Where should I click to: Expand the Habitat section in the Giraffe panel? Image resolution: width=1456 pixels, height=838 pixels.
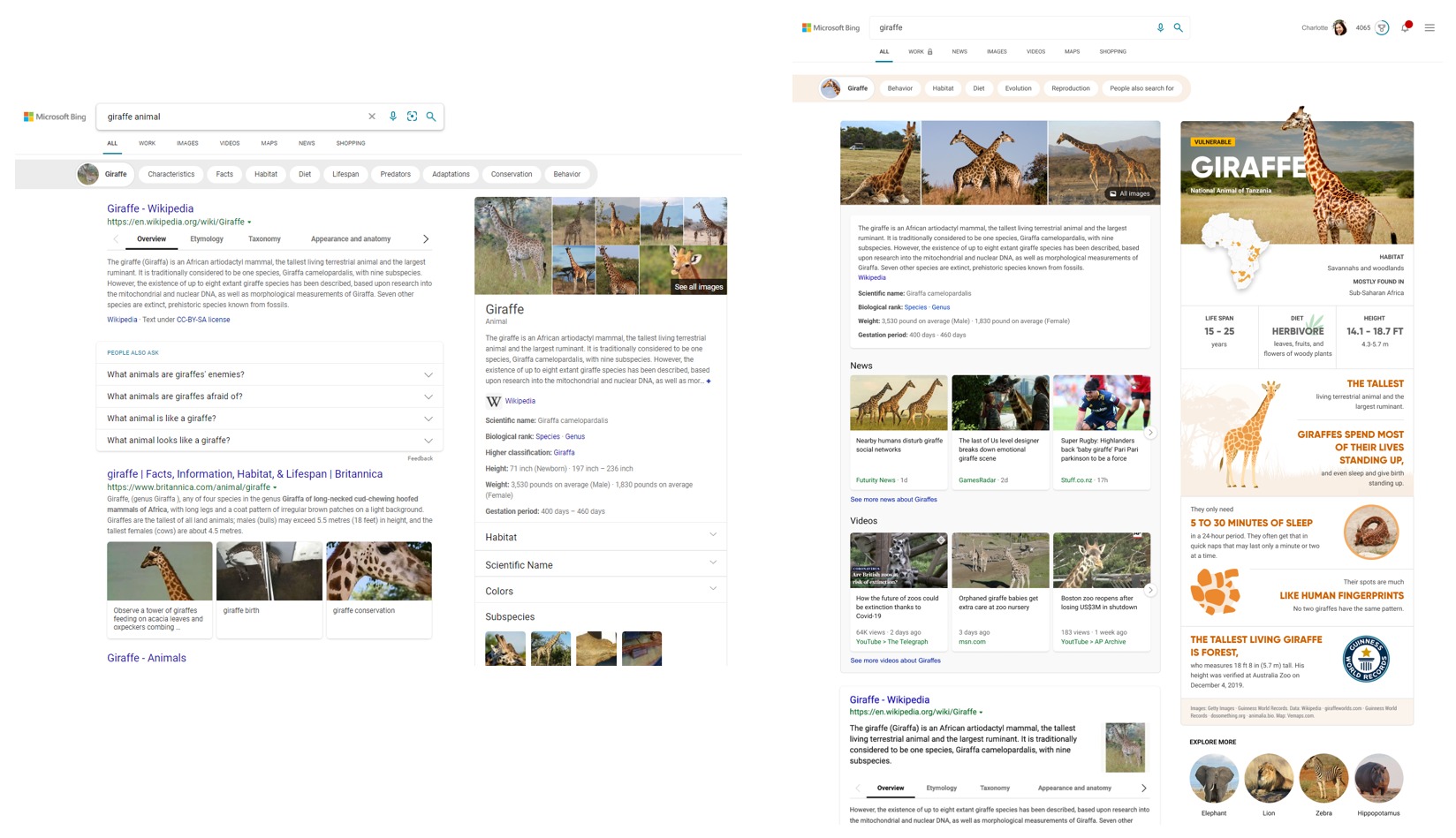(712, 535)
